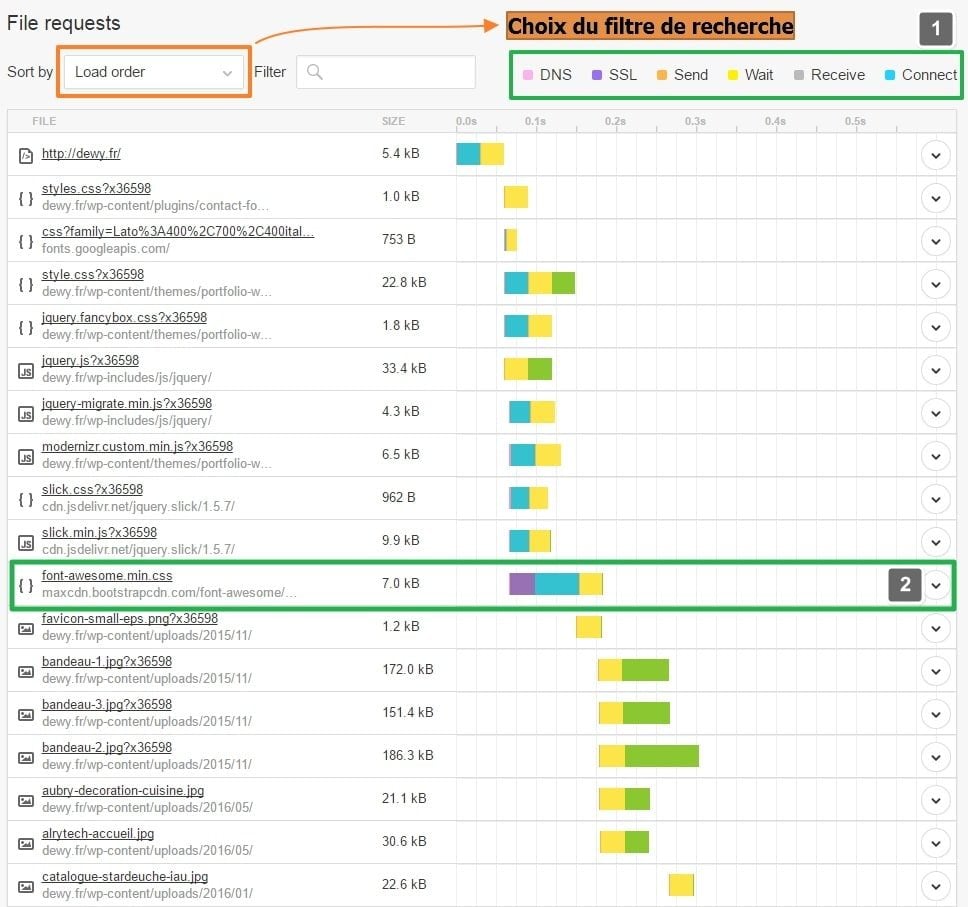968x907 pixels.
Task: Expand the jquery-migrate.min.js request details
Action: (x=935, y=413)
